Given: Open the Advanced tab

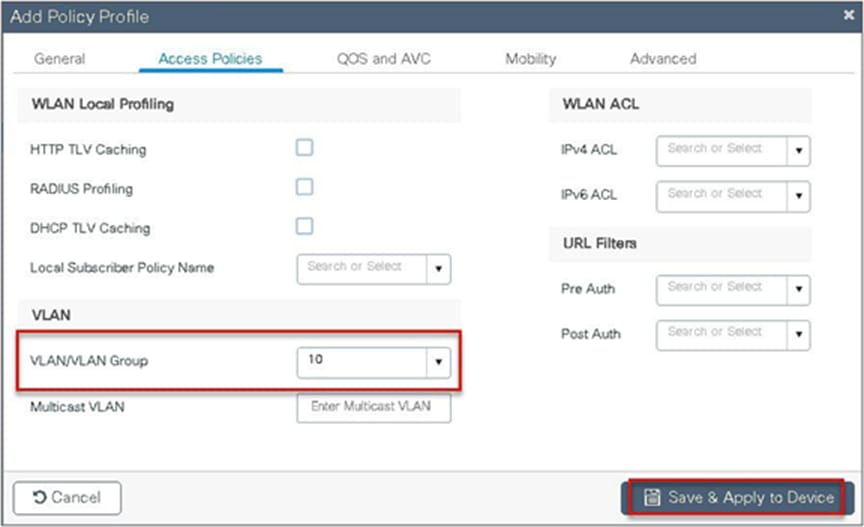Looking at the screenshot, I should tap(663, 58).
